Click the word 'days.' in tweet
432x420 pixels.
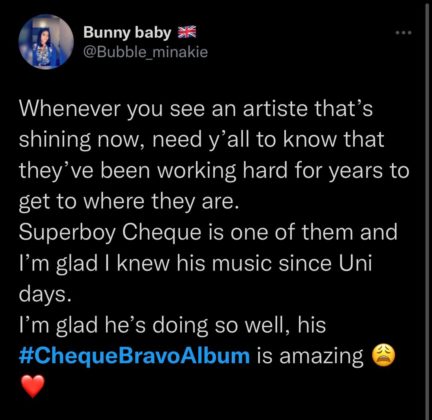(45, 294)
